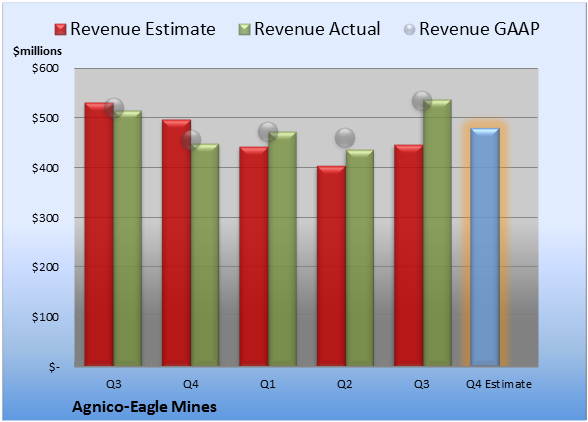Click the Q2 axis label
The width and height of the screenshot is (588, 422).
(x=345, y=384)
